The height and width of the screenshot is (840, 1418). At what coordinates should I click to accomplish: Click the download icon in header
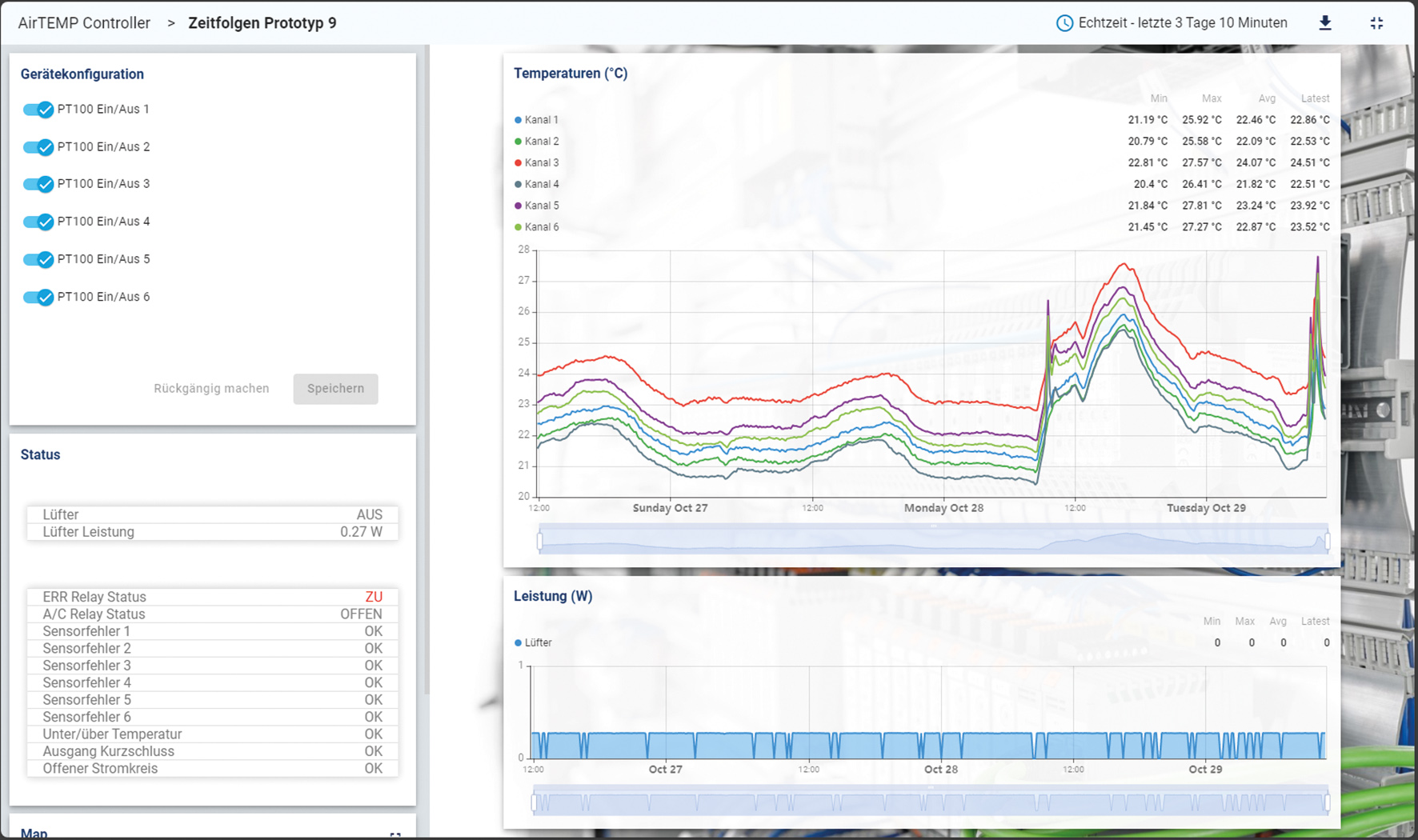[1325, 23]
